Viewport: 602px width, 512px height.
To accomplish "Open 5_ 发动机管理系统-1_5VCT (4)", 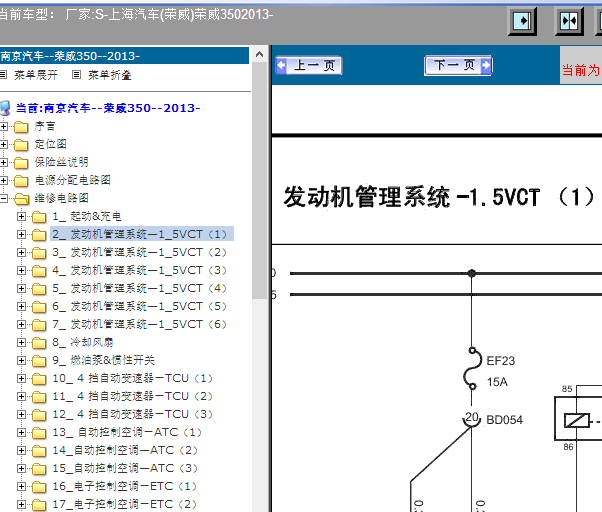I will [140, 288].
